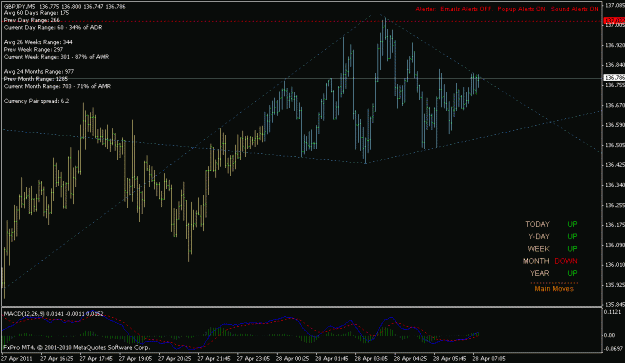
Task: Select 'Current Month Range: 703 - 71% of AMR'
Action: point(57,86)
